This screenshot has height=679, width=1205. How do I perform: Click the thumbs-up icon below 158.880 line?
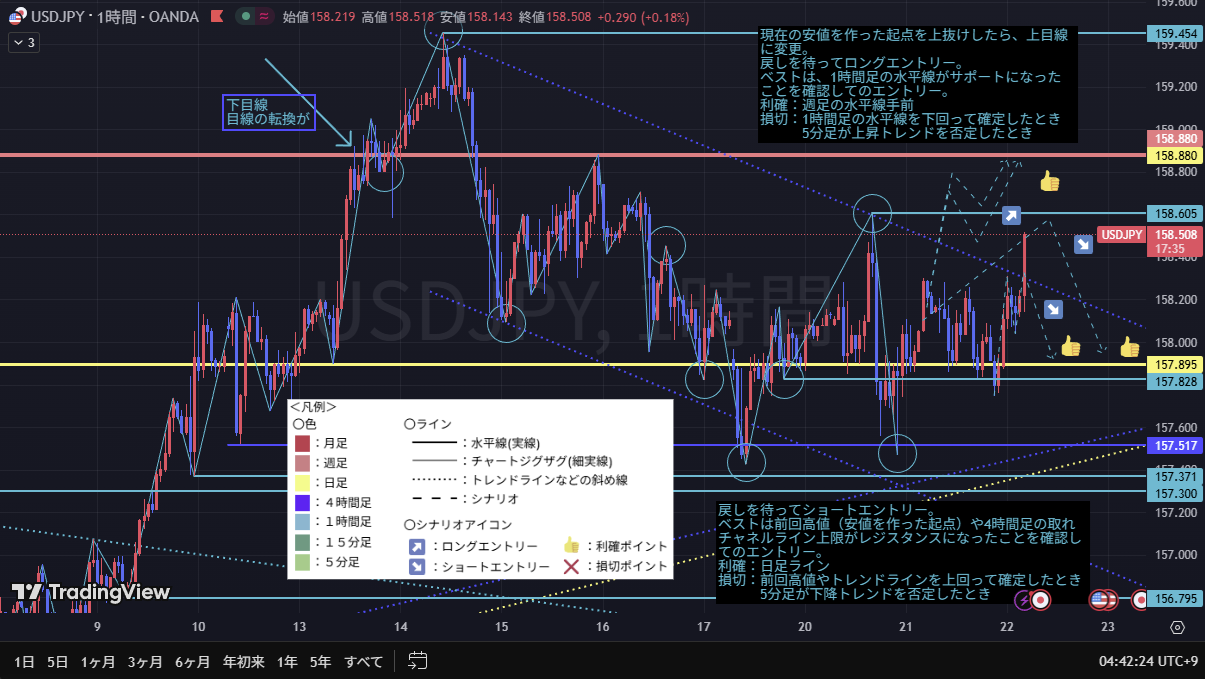(1049, 182)
